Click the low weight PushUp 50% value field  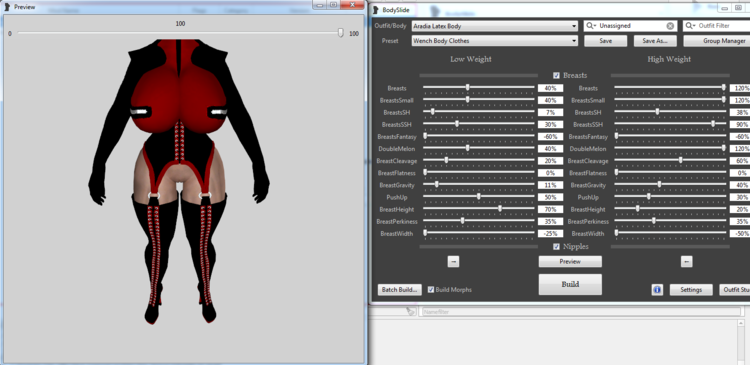(x=551, y=198)
